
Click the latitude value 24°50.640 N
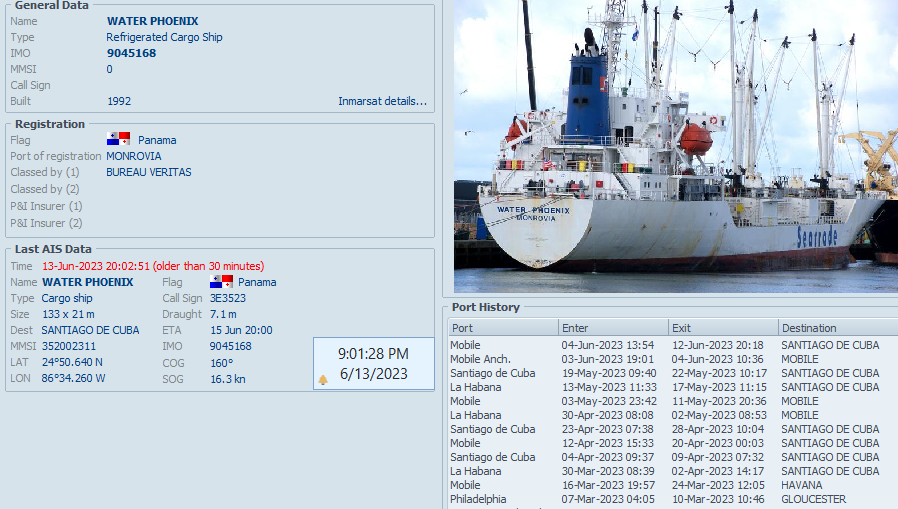[x=72, y=362]
